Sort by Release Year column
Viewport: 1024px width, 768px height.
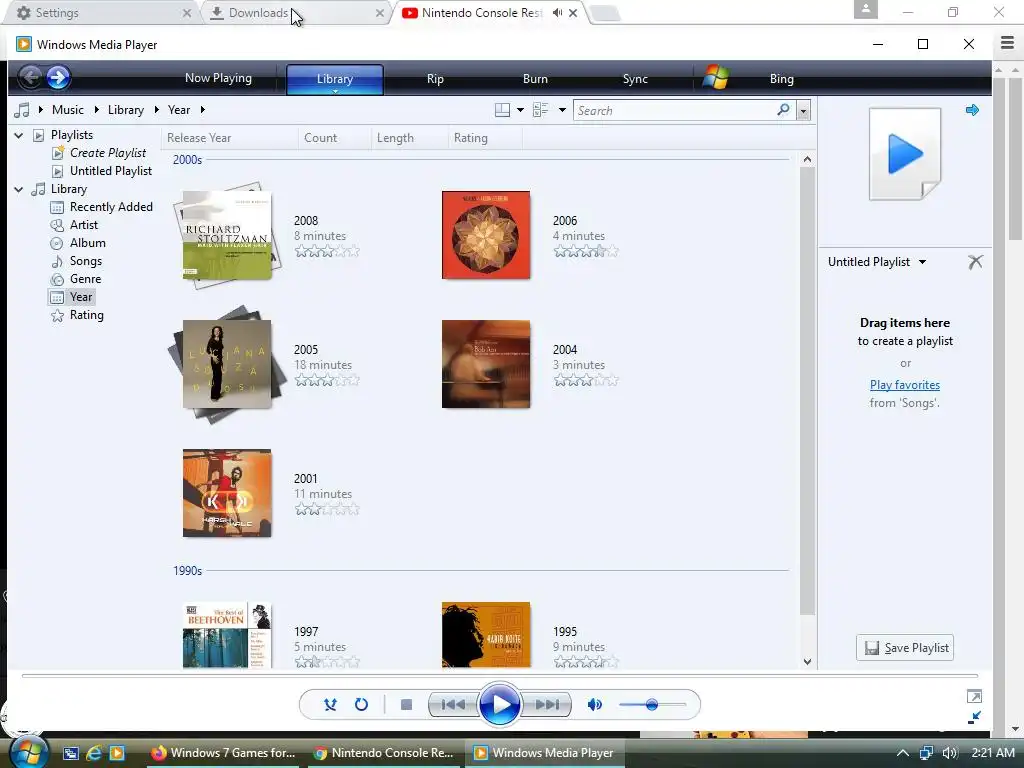coord(230,138)
